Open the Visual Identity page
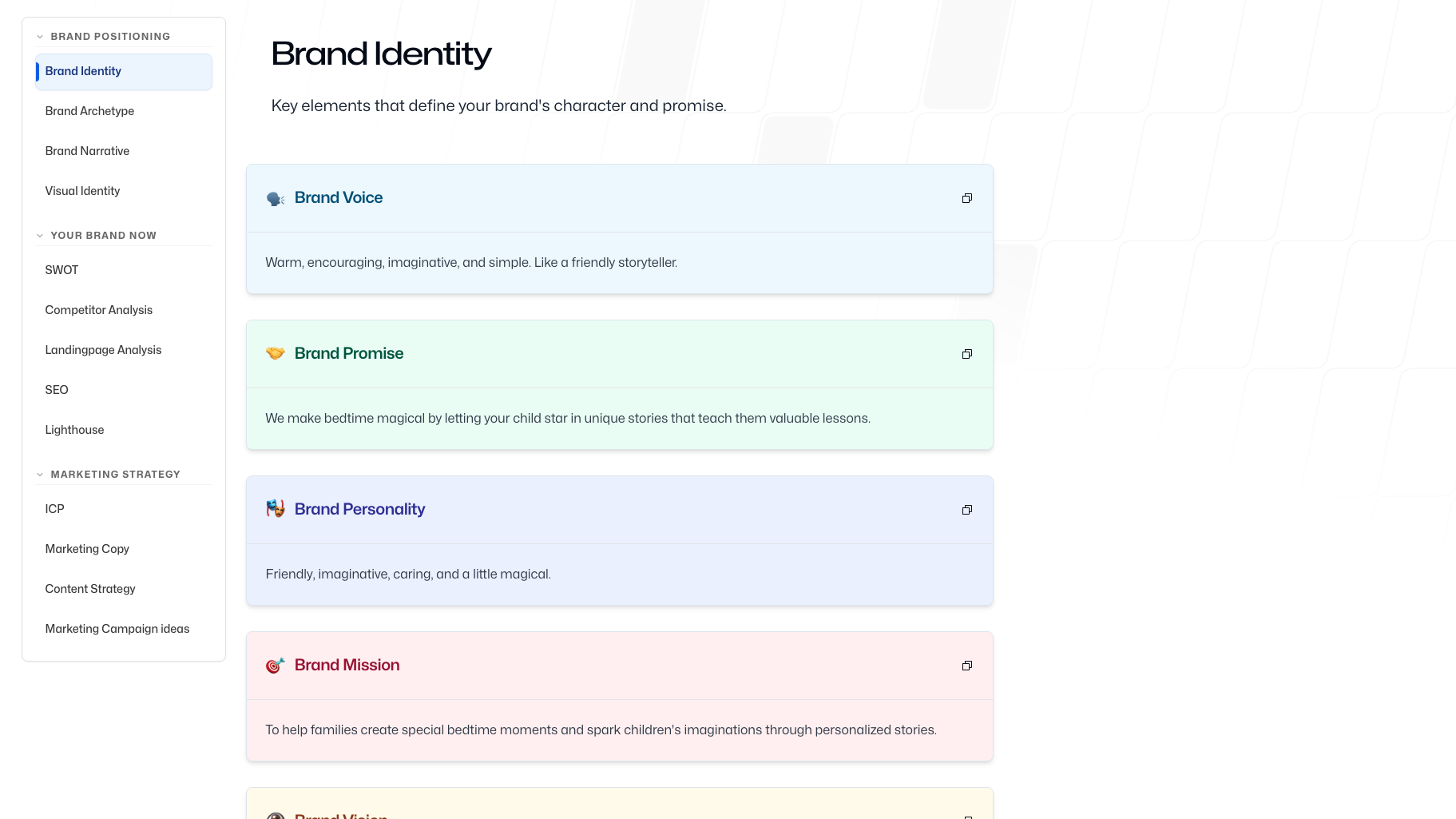Image resolution: width=1456 pixels, height=819 pixels. tap(82, 191)
